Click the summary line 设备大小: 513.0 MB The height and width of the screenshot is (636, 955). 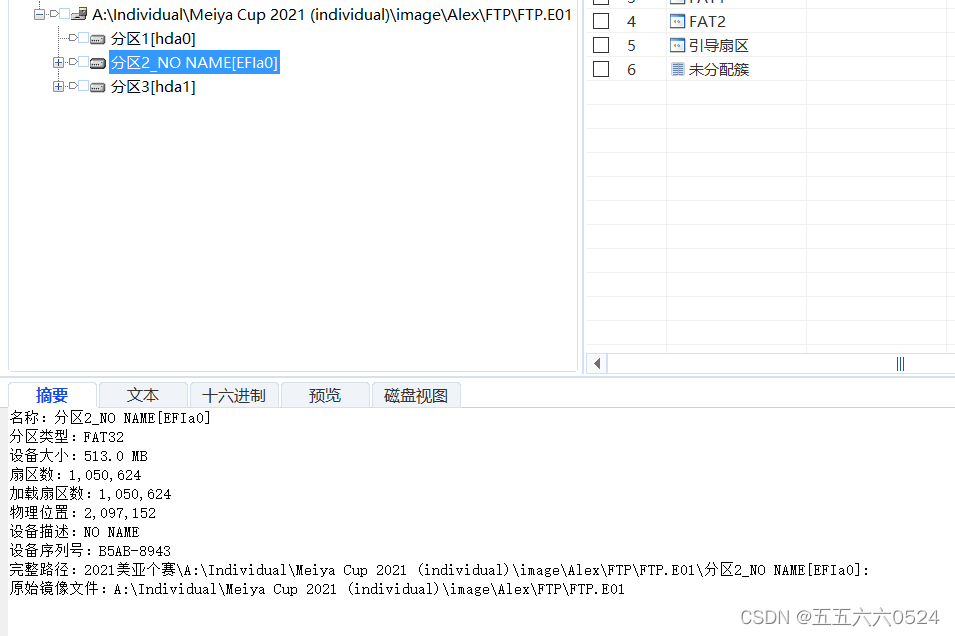pos(79,456)
